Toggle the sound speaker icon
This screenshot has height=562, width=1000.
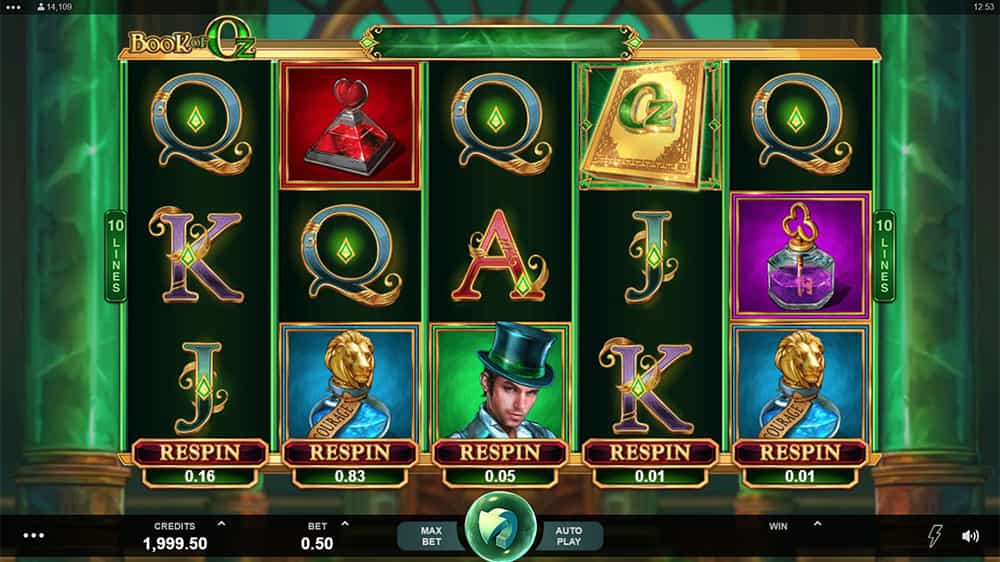[x=970, y=536]
